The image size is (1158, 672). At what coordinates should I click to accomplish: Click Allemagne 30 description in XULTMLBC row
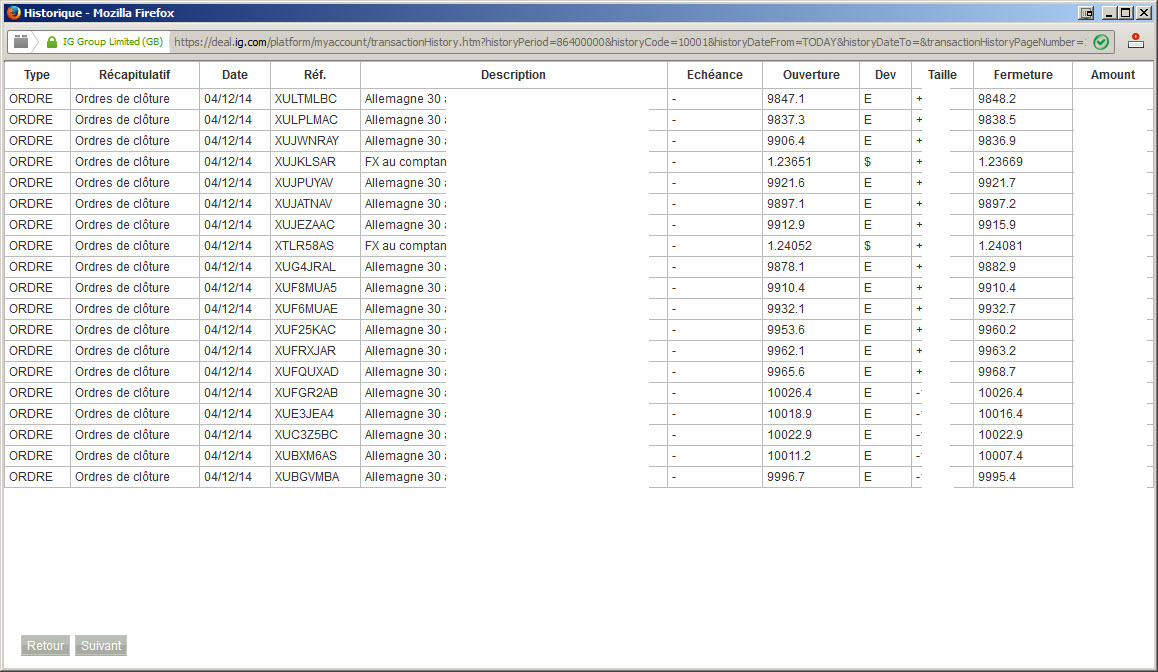click(x=405, y=99)
